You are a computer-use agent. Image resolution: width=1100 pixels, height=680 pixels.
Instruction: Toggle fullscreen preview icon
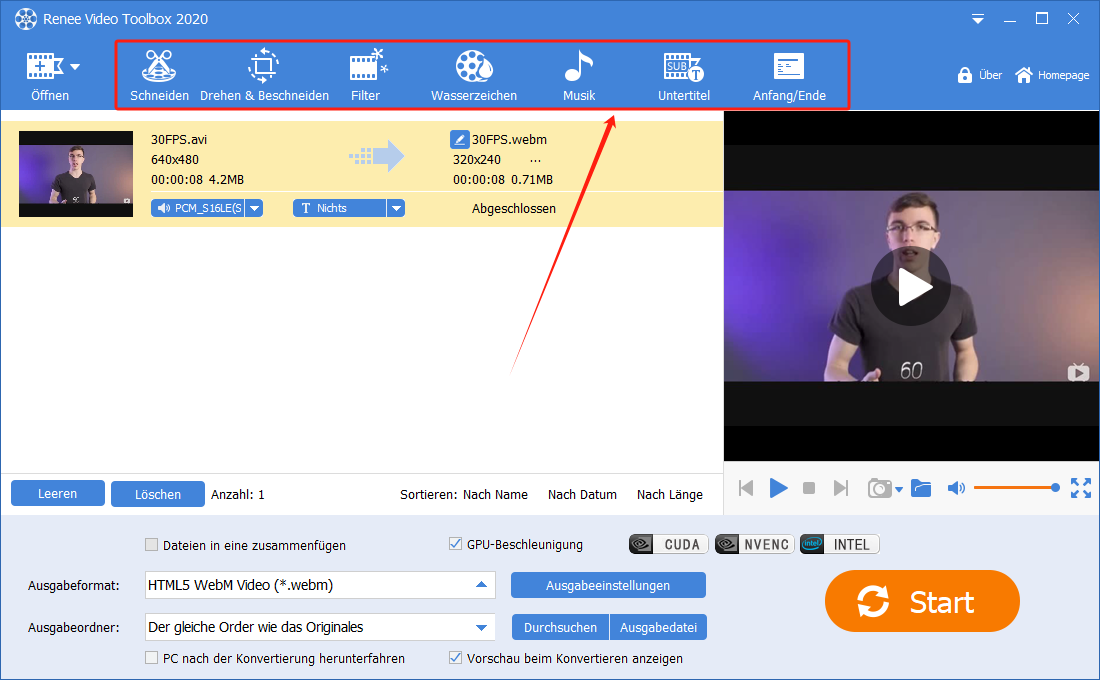1080,488
